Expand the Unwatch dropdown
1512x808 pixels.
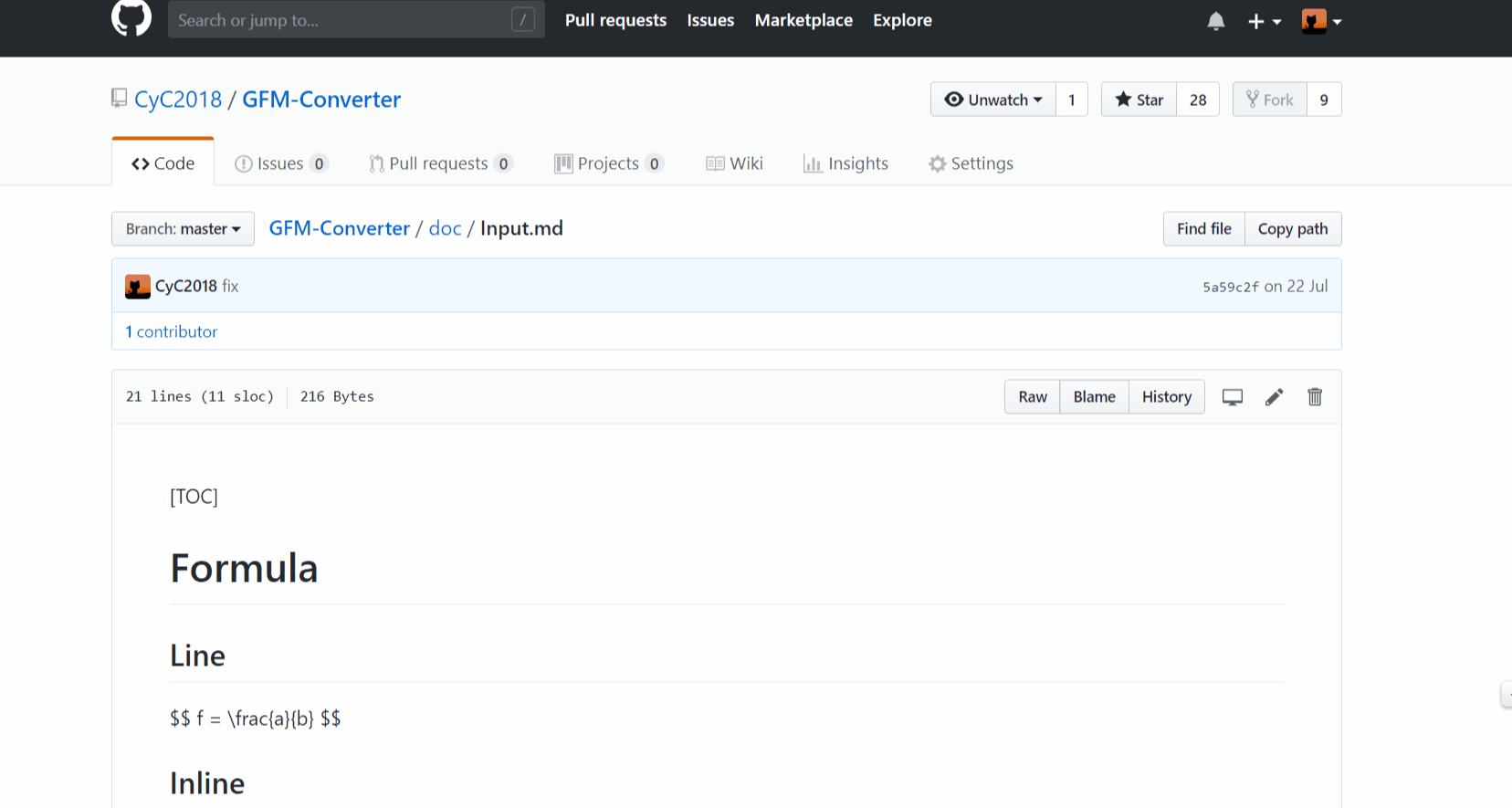point(993,100)
